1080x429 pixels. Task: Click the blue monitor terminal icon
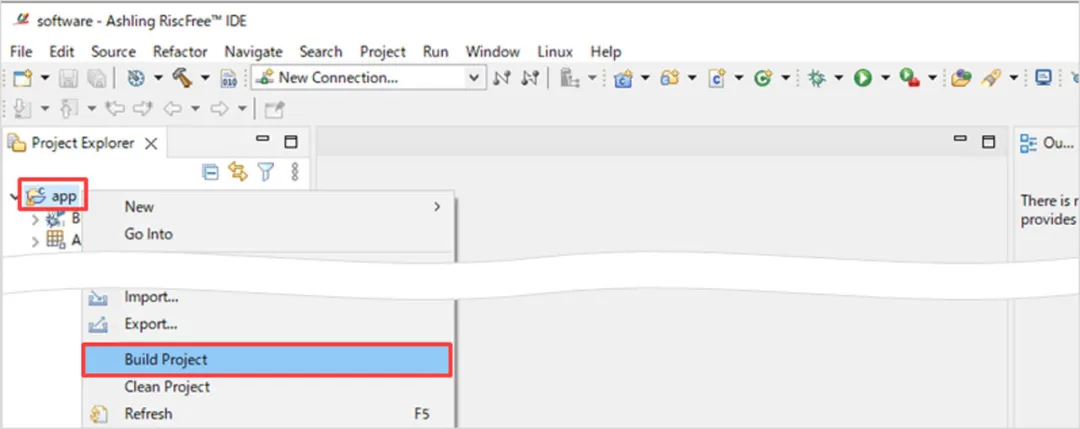pos(1043,79)
